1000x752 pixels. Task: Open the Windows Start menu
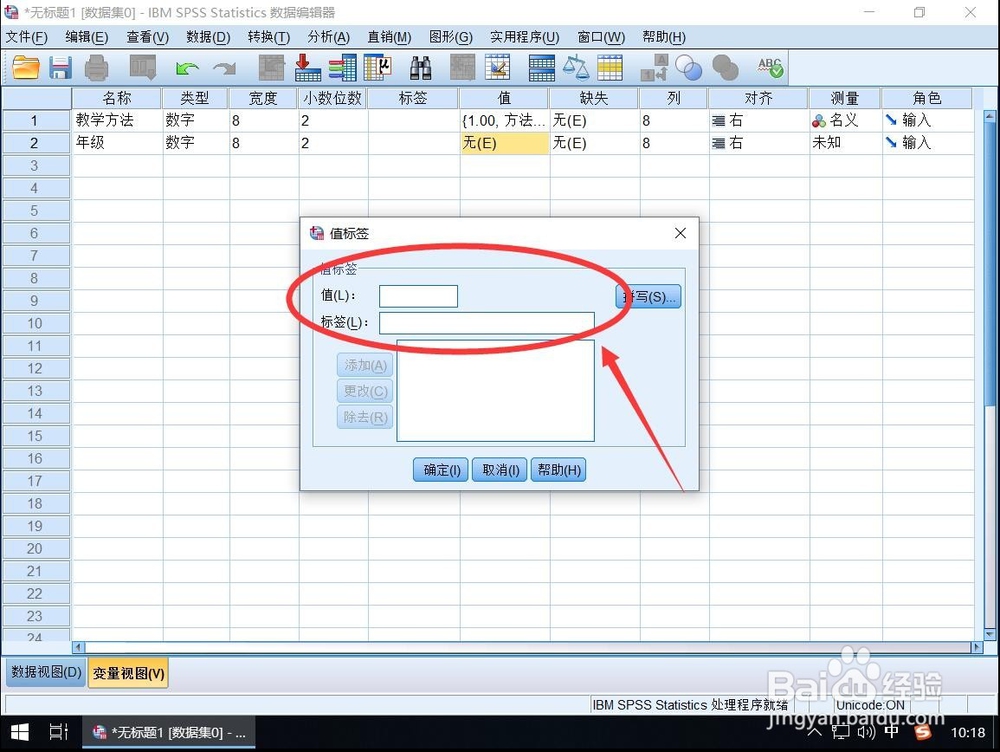pyautogui.click(x=20, y=732)
